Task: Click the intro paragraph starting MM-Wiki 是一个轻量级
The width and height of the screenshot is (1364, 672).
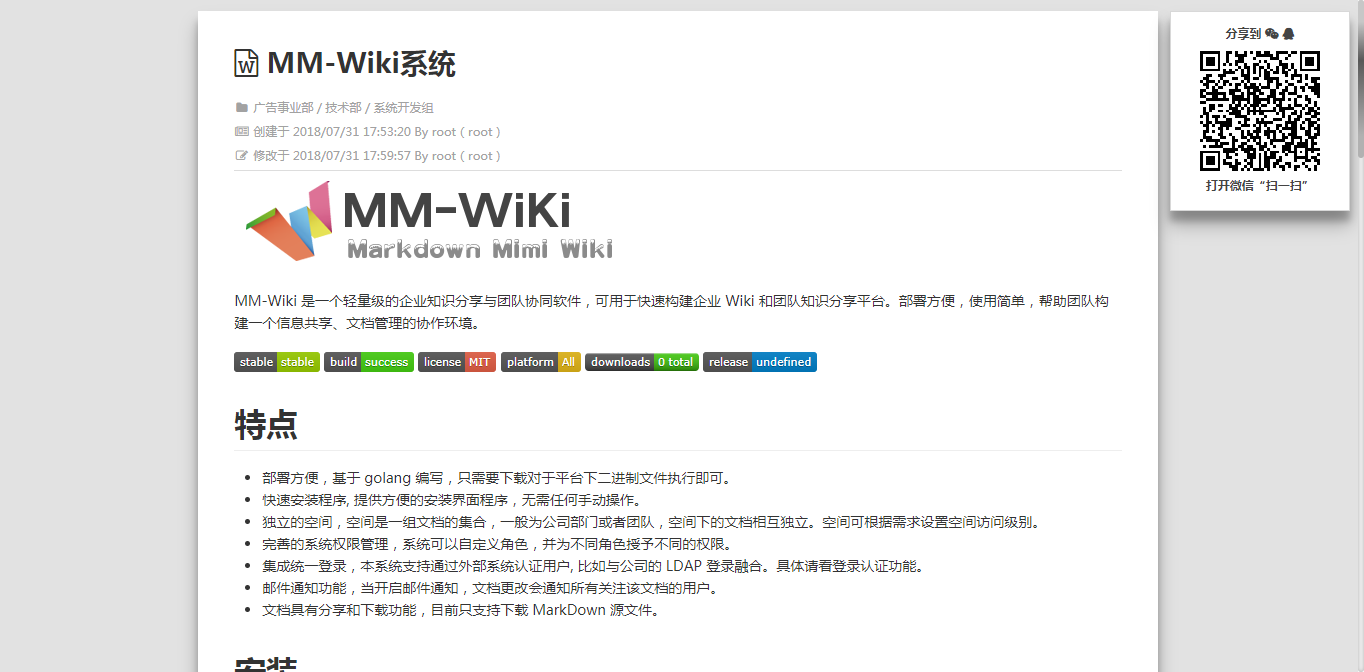Action: coord(671,312)
